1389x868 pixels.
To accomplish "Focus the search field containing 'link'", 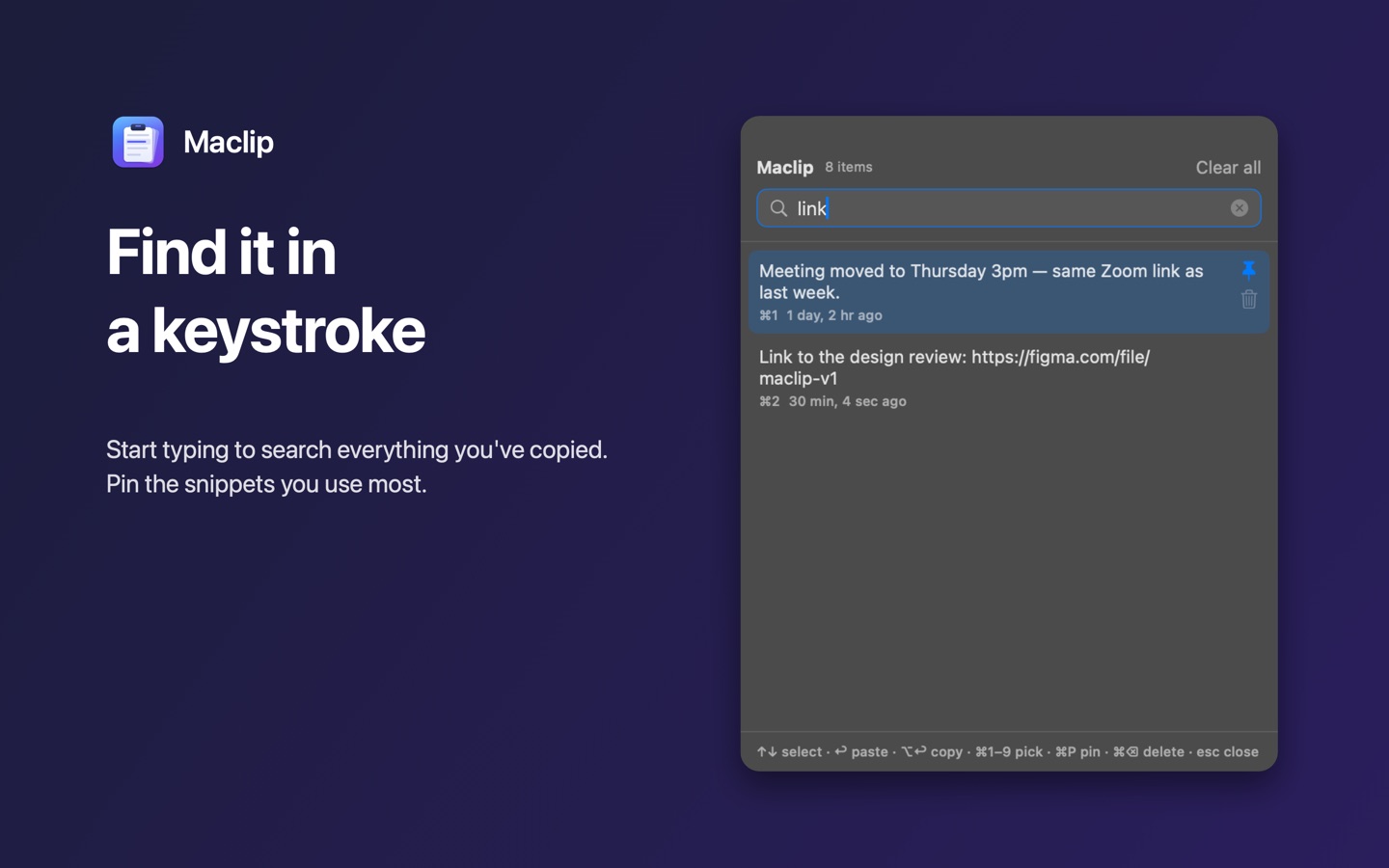I will click(1008, 208).
